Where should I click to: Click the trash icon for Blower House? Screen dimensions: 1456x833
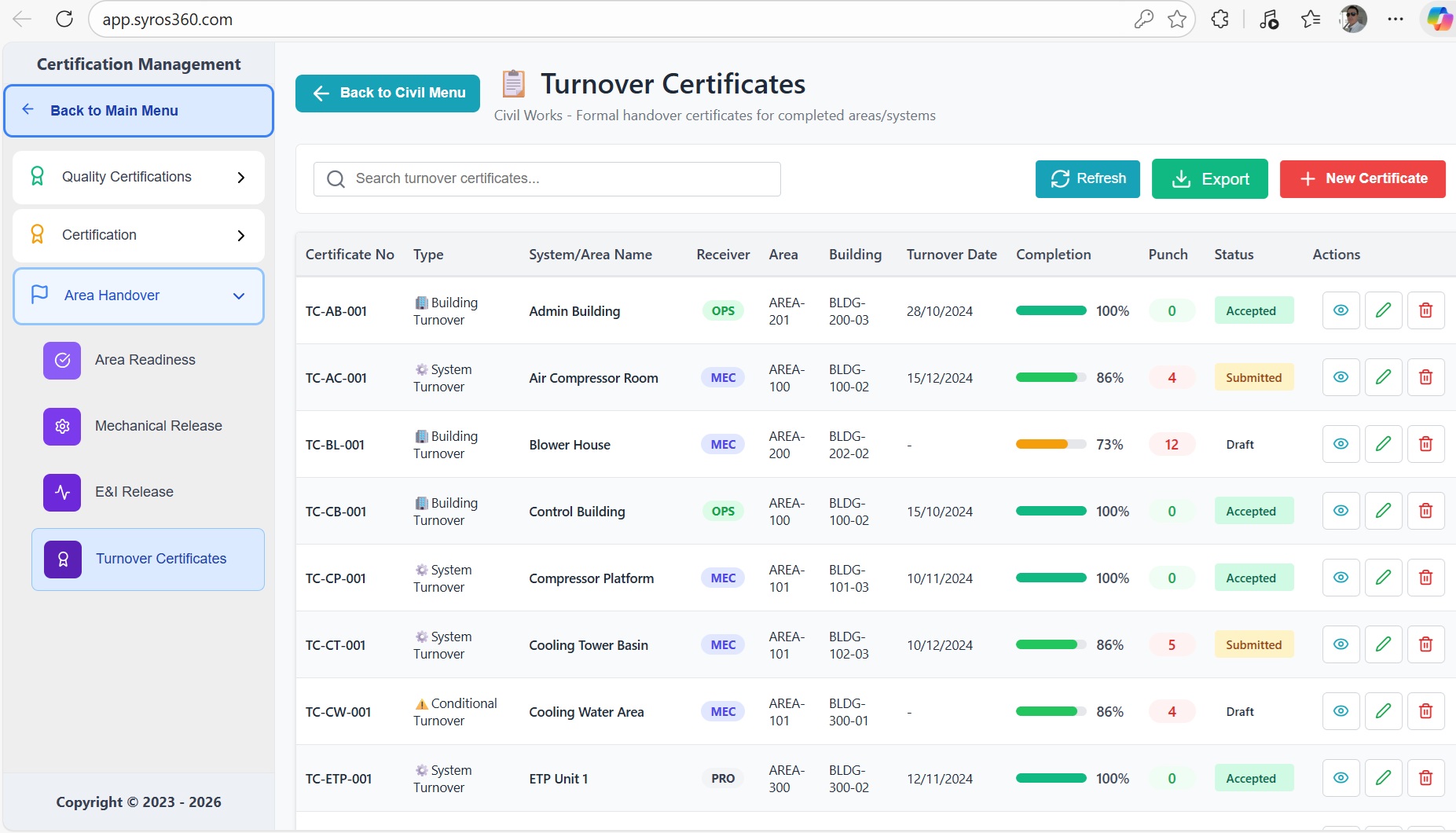coord(1425,444)
